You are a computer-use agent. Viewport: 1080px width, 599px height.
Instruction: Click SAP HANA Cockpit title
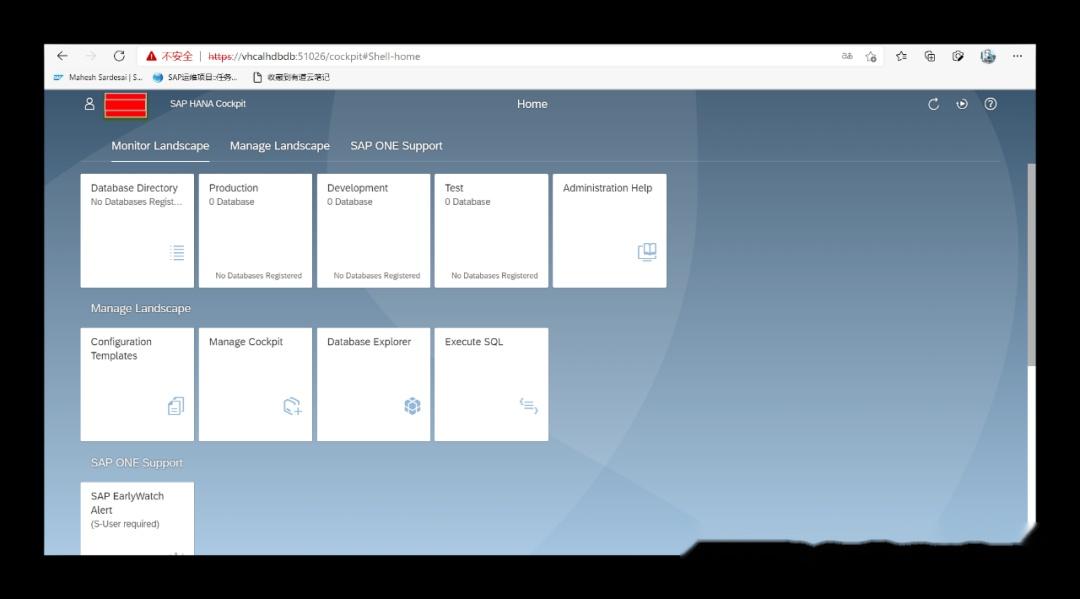point(207,104)
